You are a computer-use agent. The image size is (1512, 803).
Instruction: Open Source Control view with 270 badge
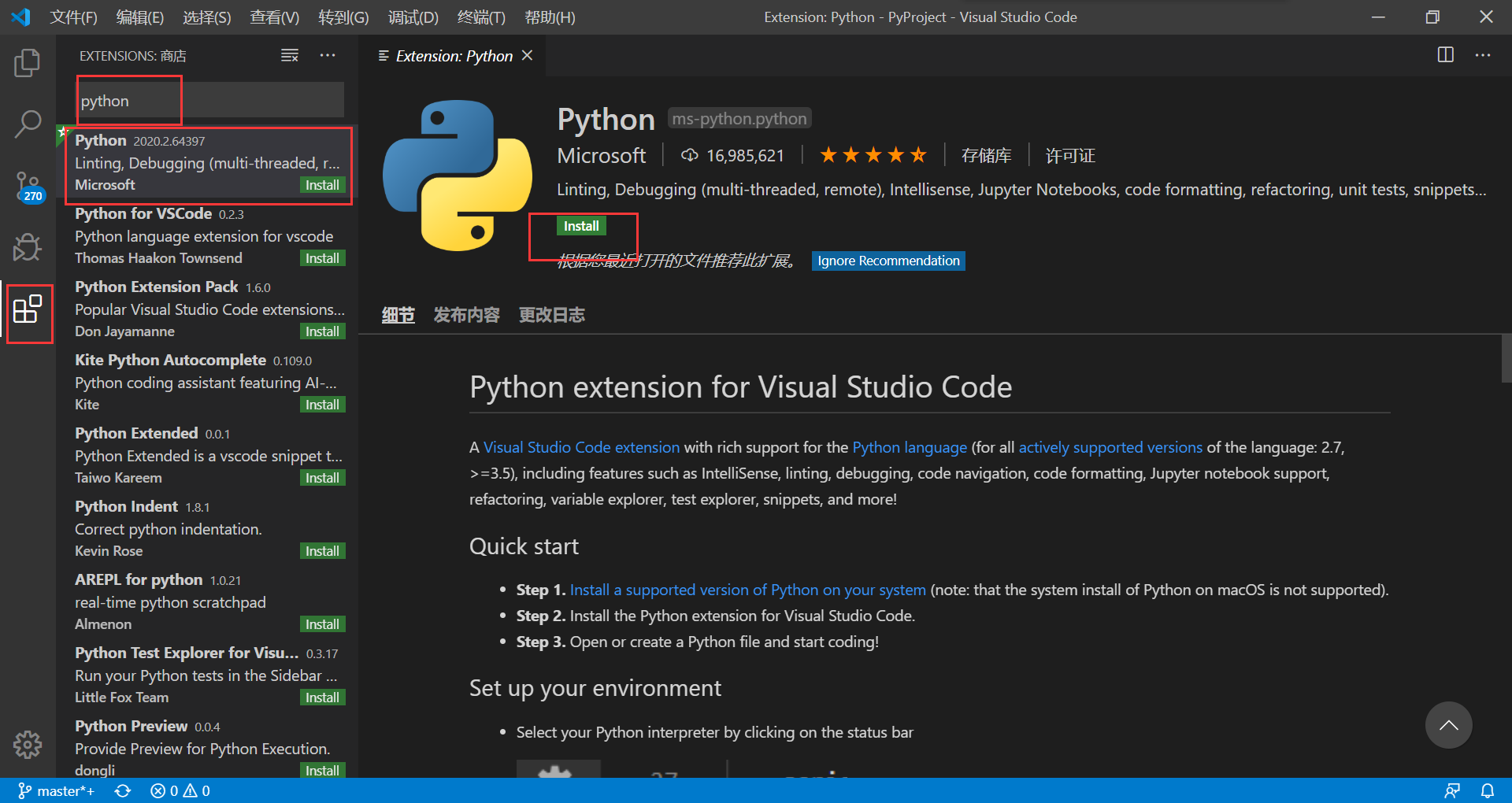tap(28, 187)
